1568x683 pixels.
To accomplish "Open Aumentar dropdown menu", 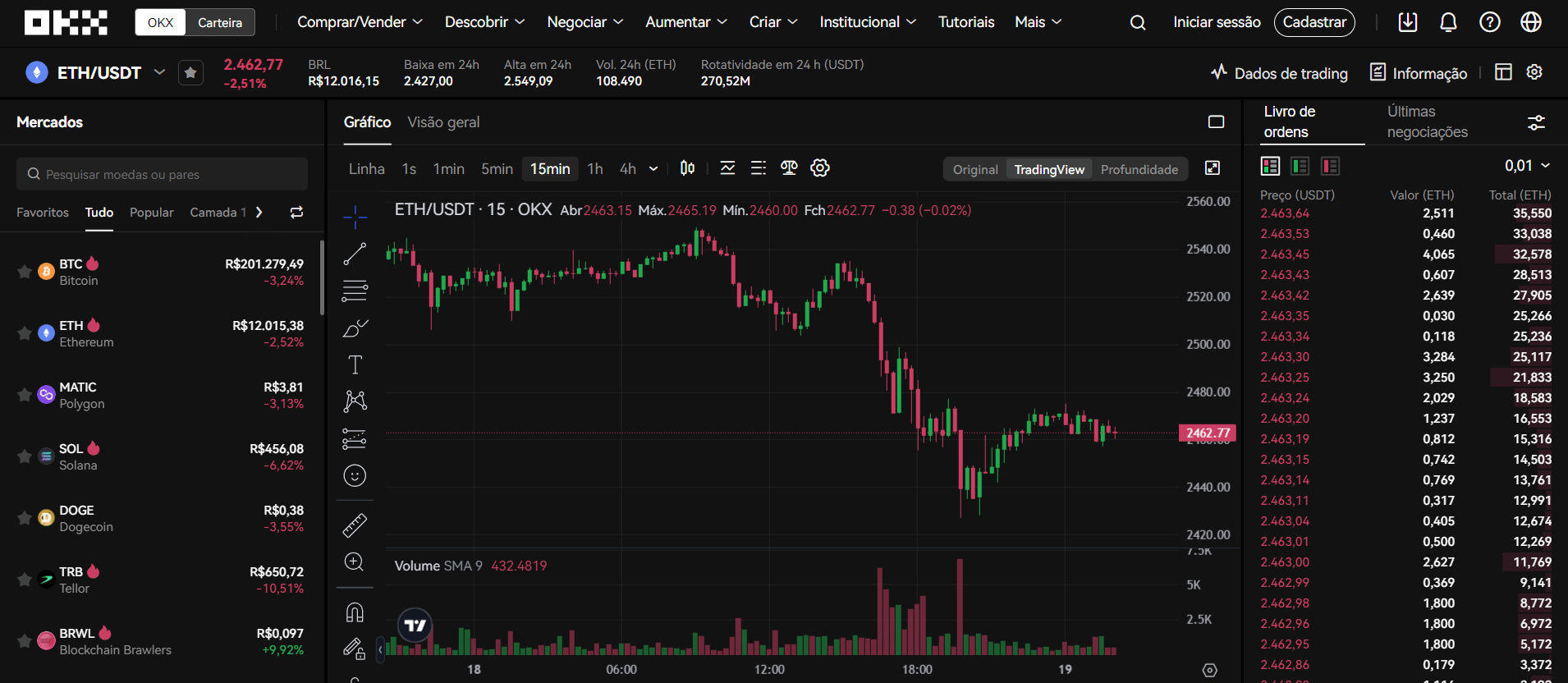I will (x=686, y=22).
